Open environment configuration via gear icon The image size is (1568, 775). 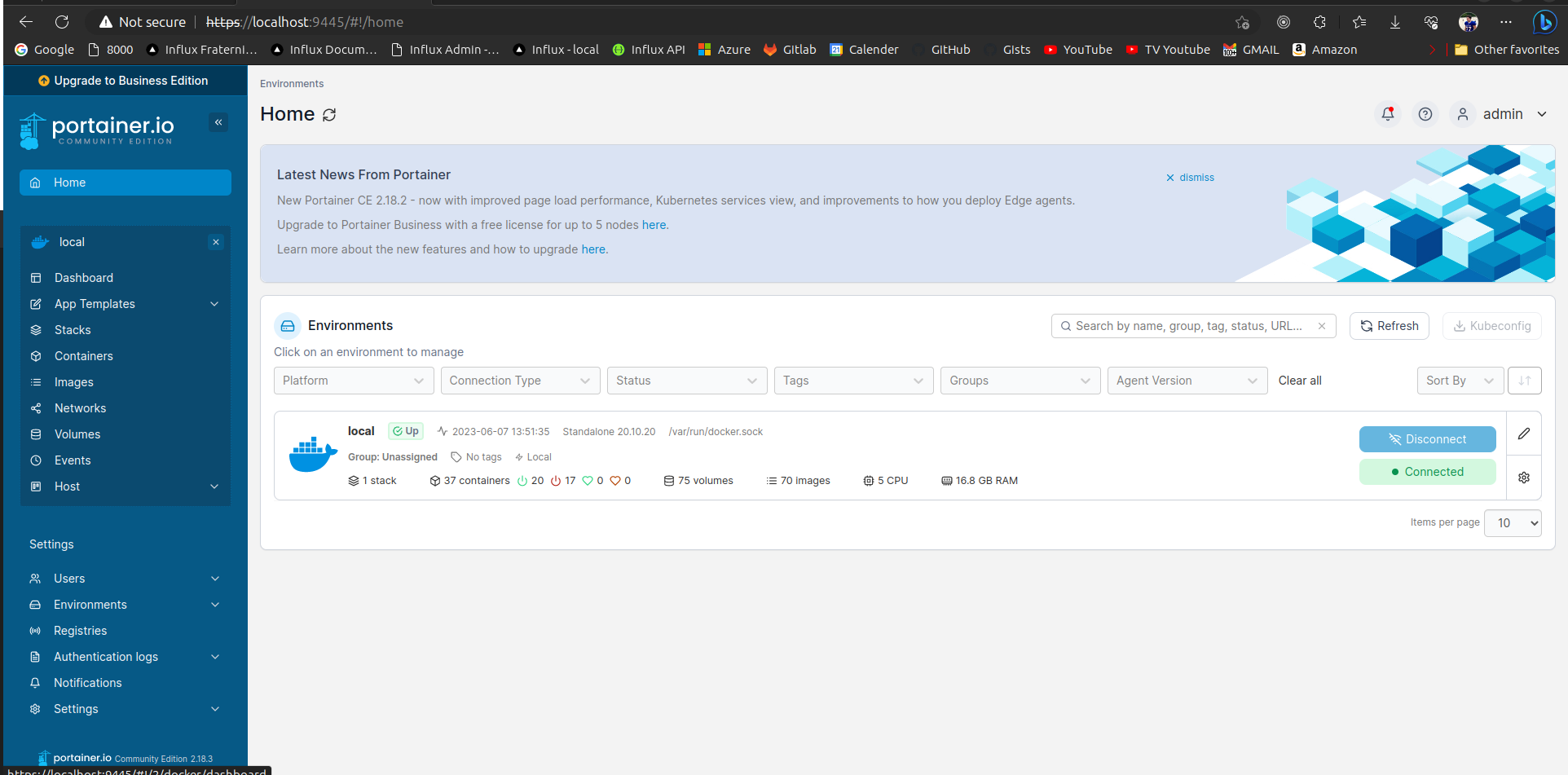point(1523,477)
